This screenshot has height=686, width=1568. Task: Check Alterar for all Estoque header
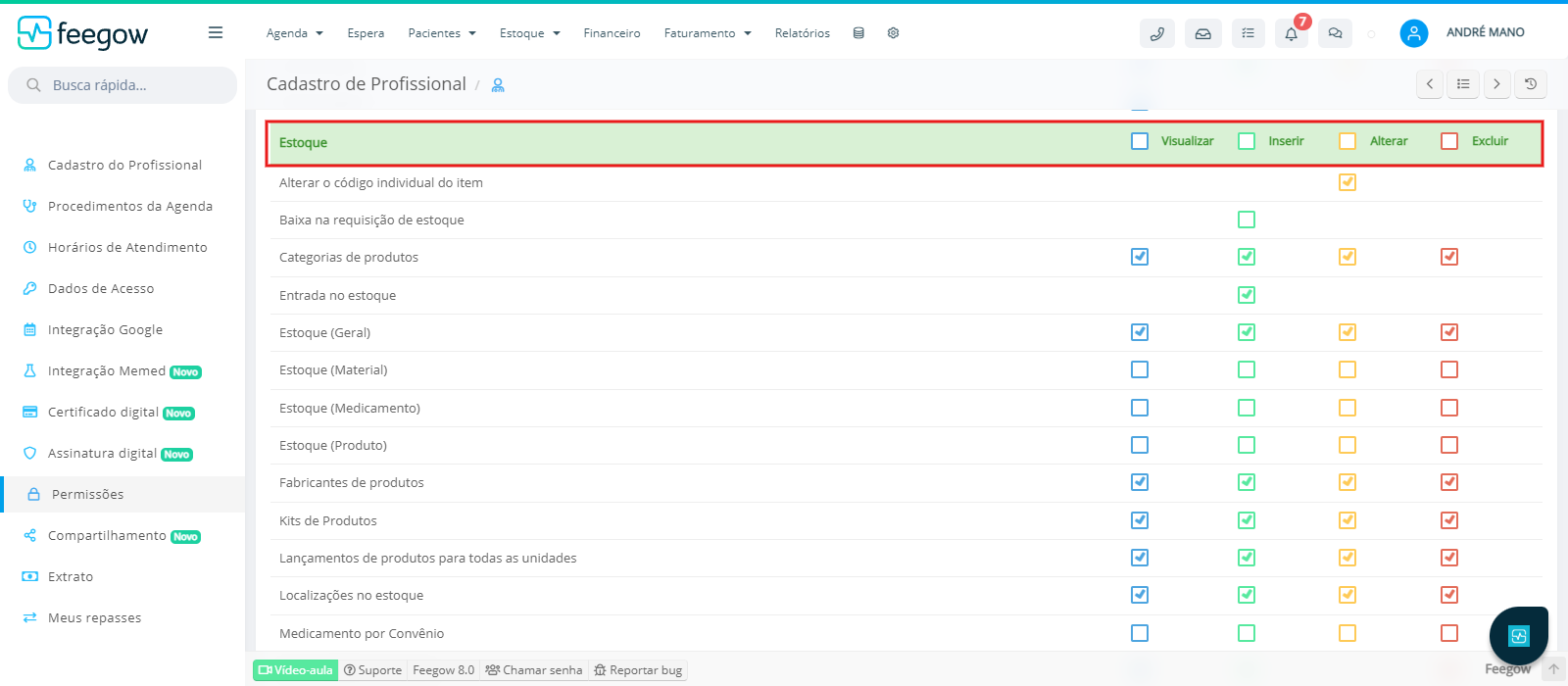click(x=1347, y=141)
